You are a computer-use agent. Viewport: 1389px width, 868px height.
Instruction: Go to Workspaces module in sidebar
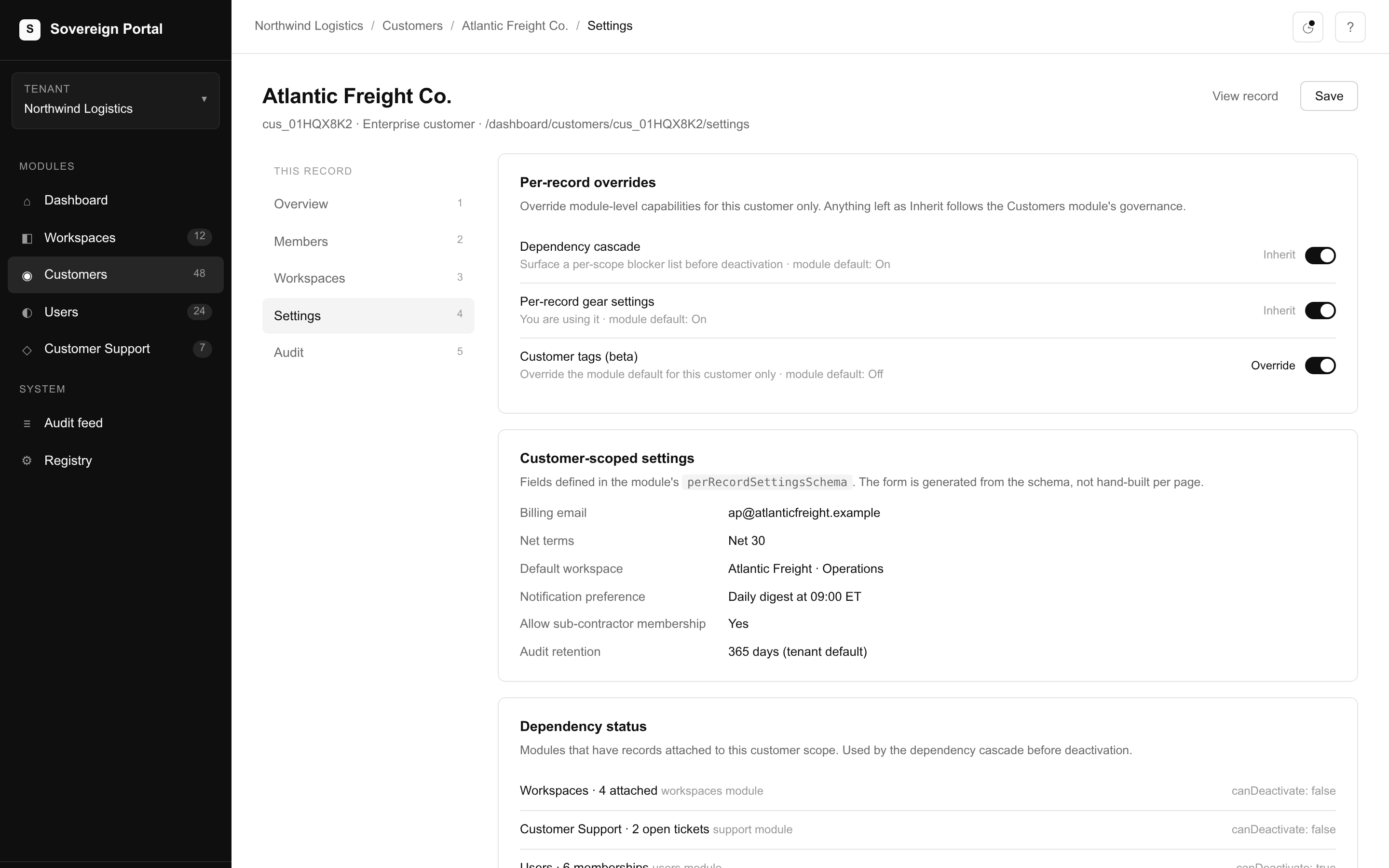pos(115,238)
